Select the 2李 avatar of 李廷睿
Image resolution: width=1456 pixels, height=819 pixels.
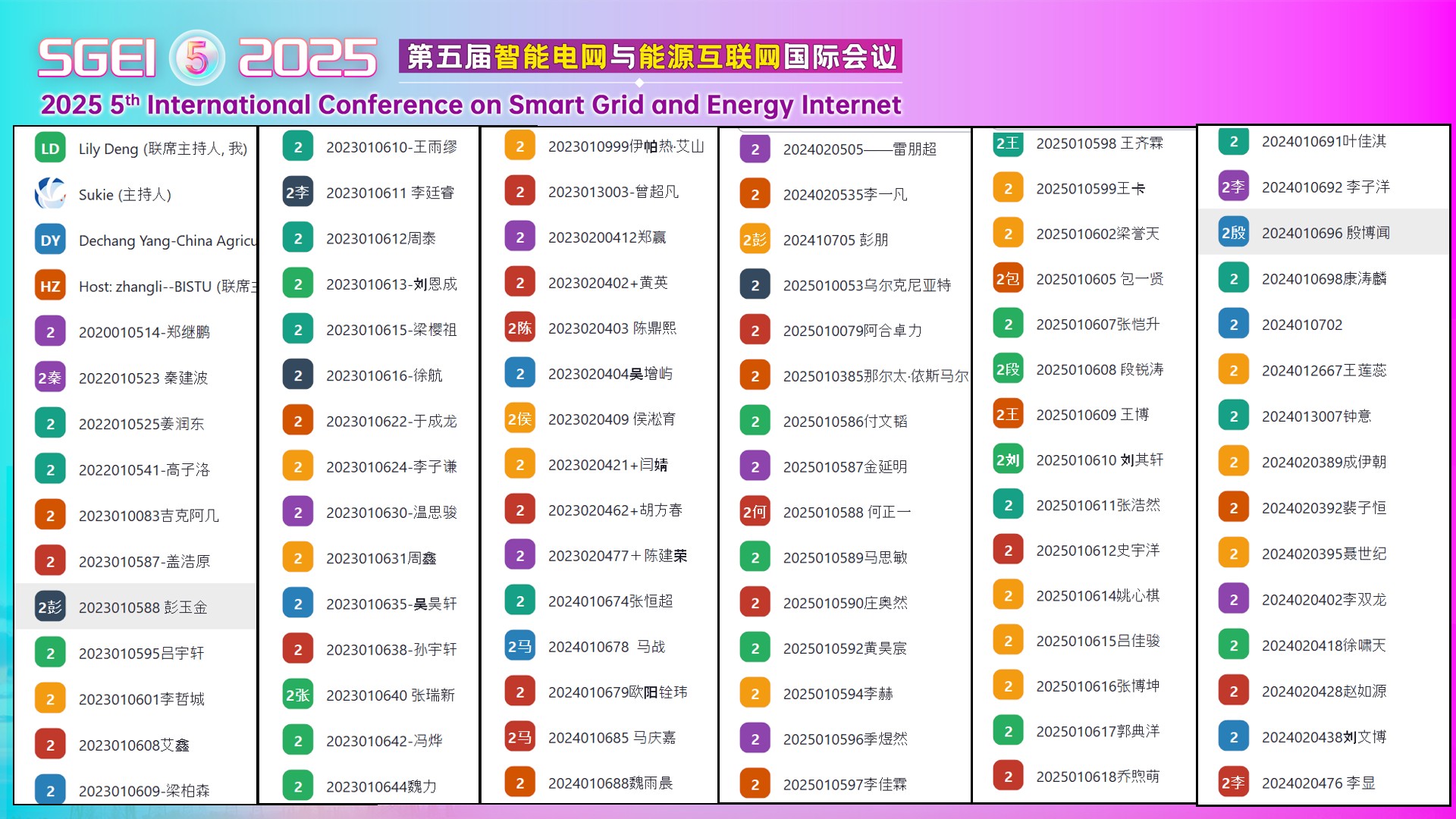click(297, 193)
